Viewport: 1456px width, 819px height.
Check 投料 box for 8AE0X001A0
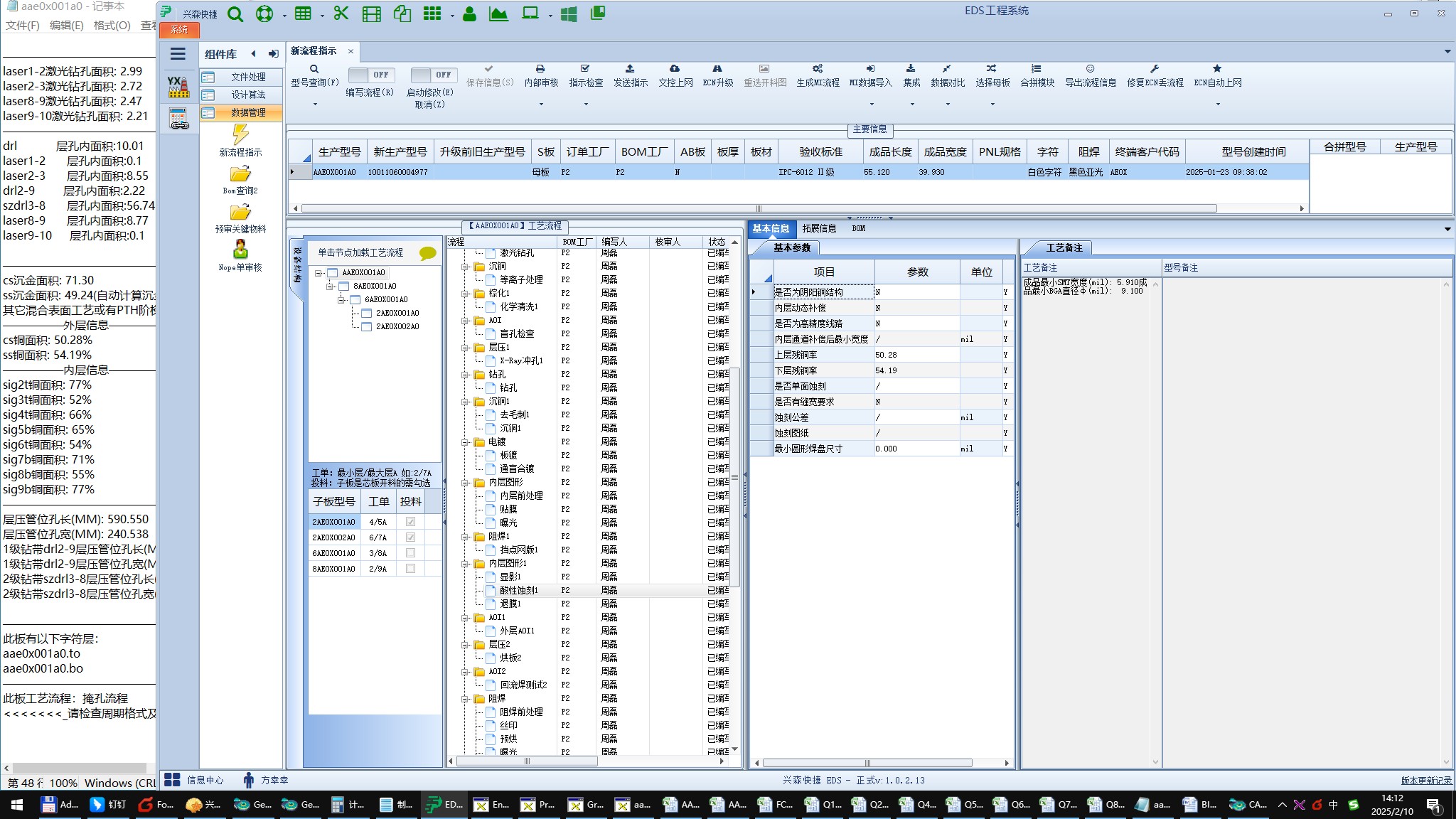410,569
